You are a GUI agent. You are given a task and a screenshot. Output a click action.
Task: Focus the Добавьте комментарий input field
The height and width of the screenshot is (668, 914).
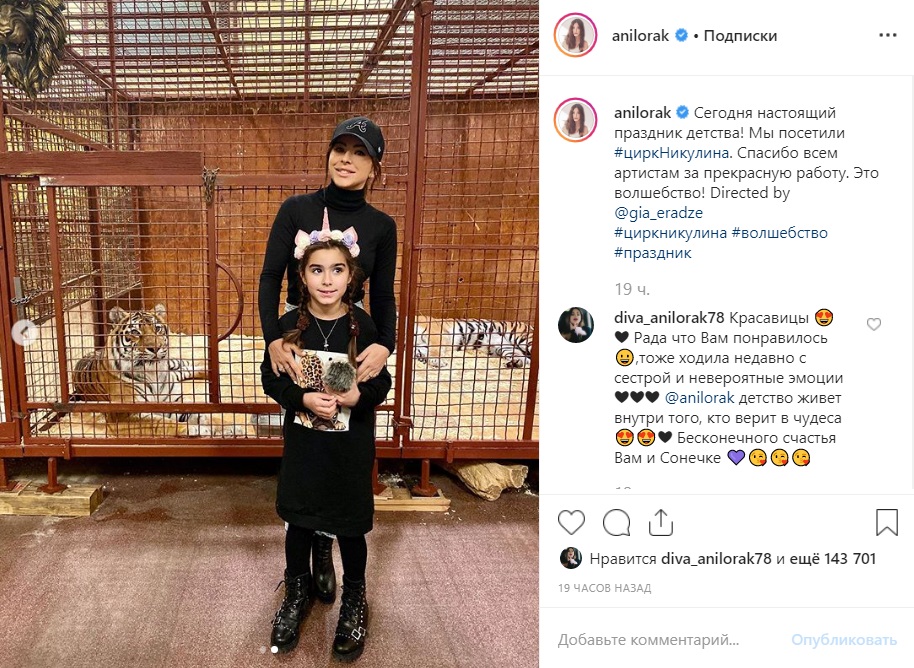click(648, 640)
